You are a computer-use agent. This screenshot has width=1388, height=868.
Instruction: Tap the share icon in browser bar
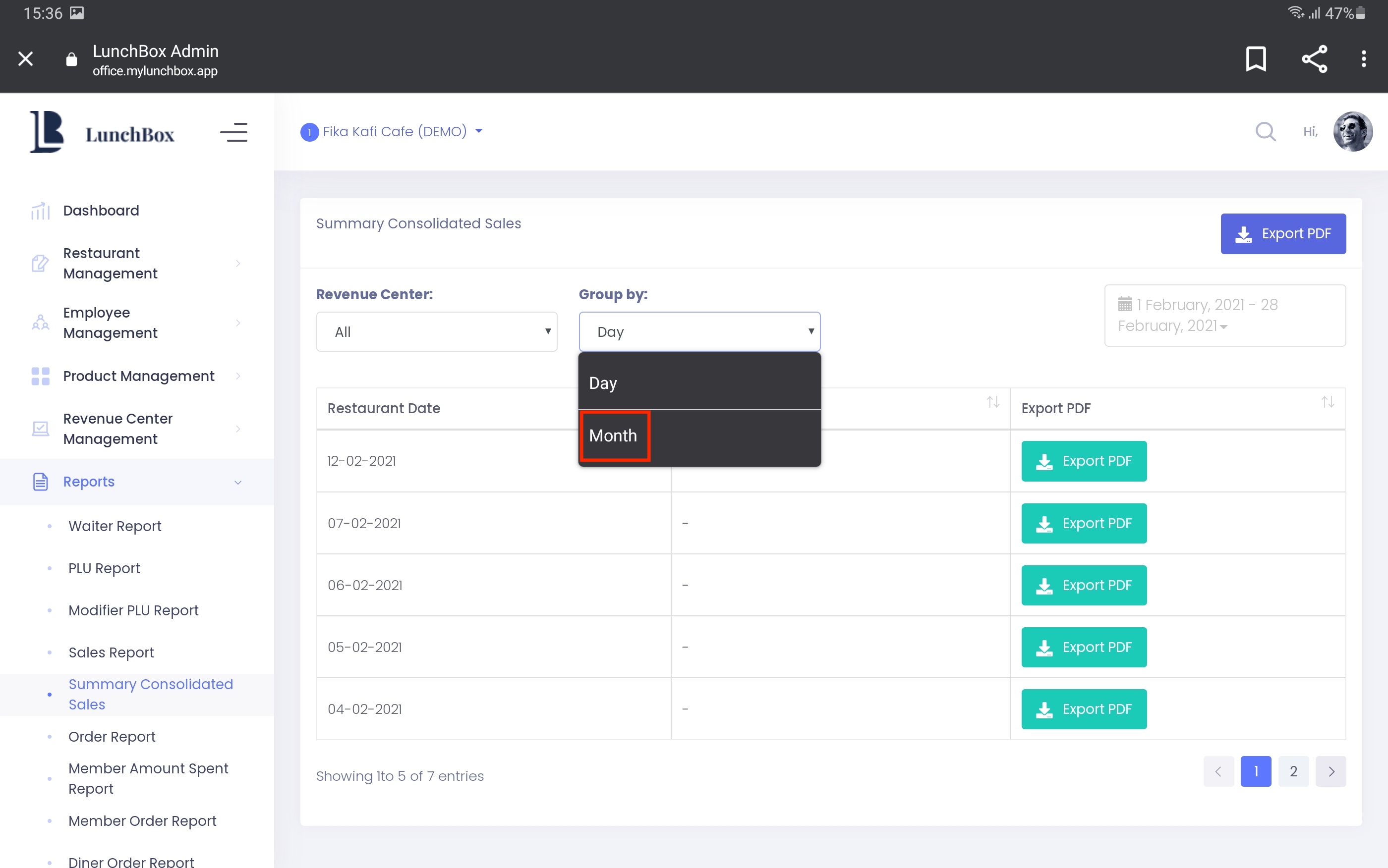tap(1314, 58)
